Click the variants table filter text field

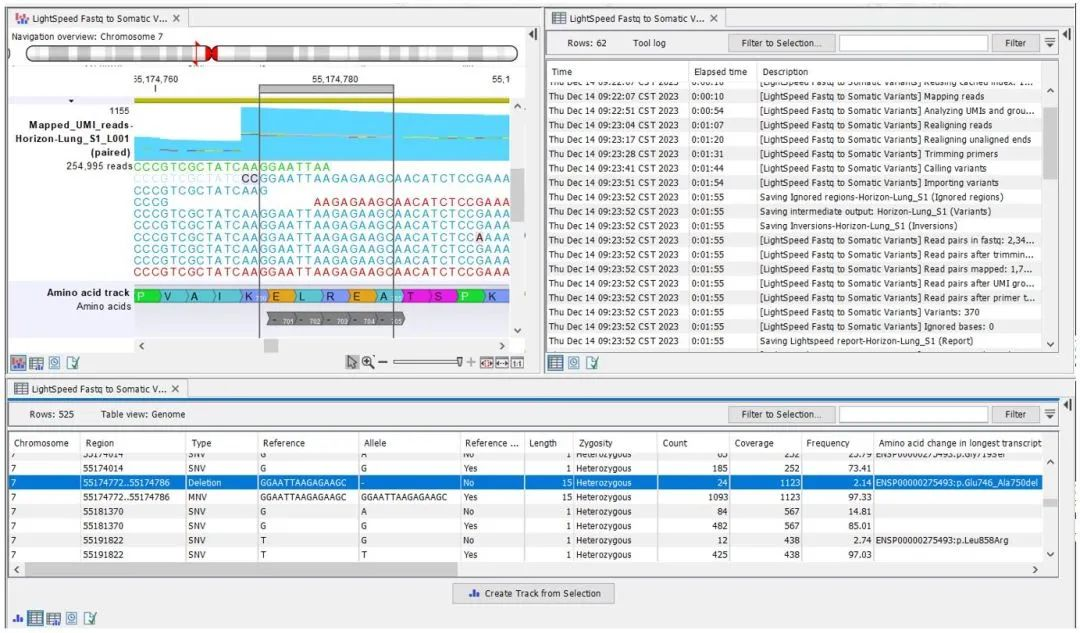point(913,414)
